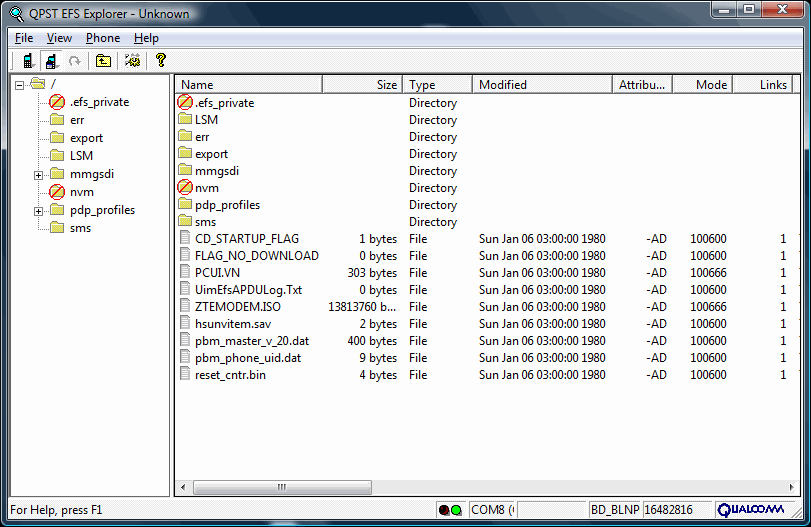Collapse the root folder tree node

19,84
